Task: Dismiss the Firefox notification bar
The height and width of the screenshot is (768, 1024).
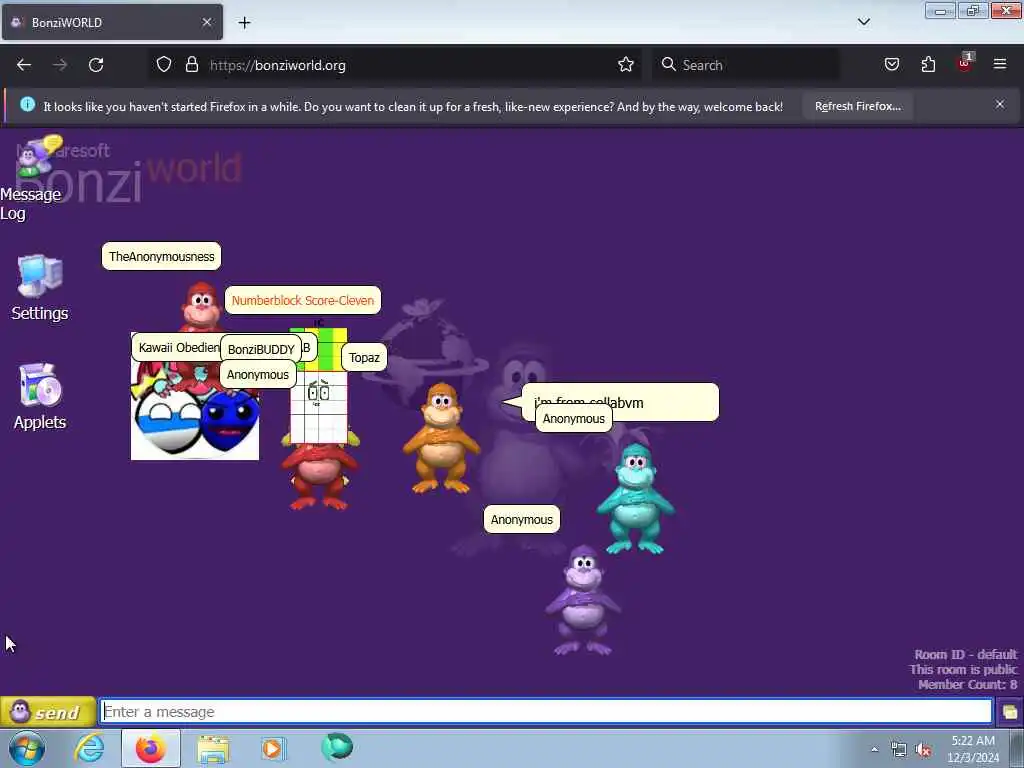Action: pos(1000,104)
